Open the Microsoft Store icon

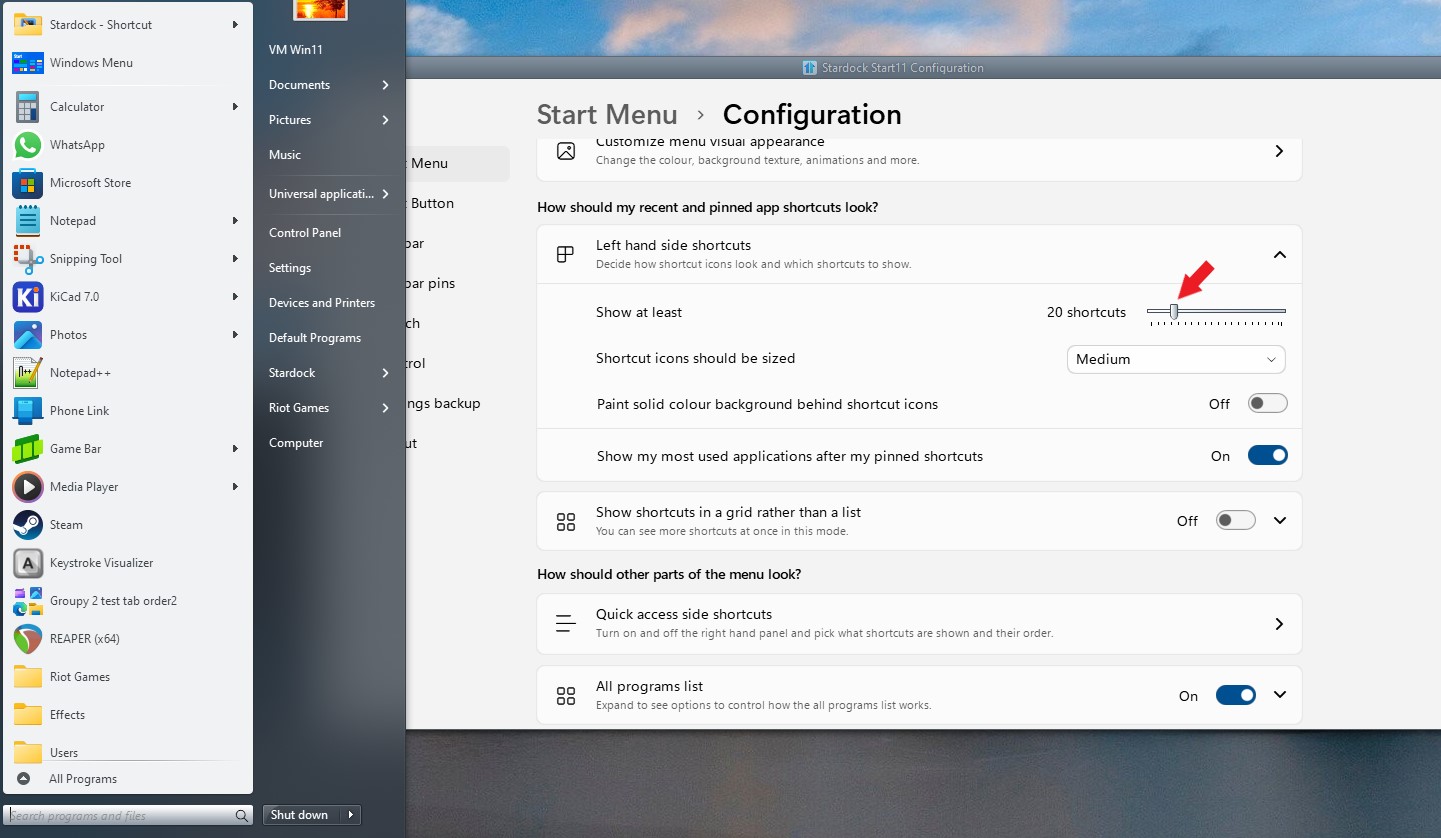pyautogui.click(x=28, y=183)
